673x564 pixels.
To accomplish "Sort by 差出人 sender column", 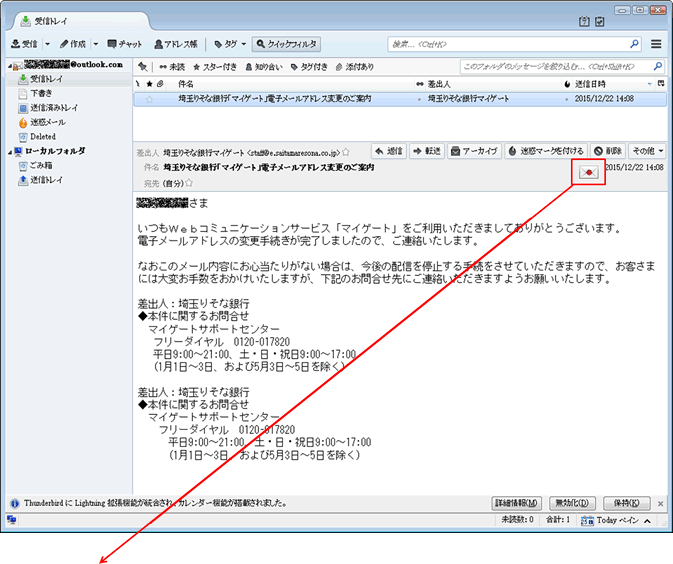I will [x=439, y=84].
